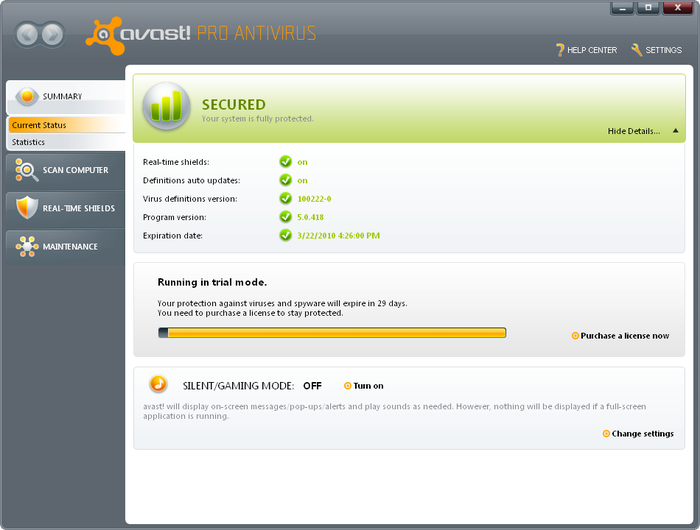Image resolution: width=700 pixels, height=530 pixels.
Task: Open Settings
Action: [656, 50]
